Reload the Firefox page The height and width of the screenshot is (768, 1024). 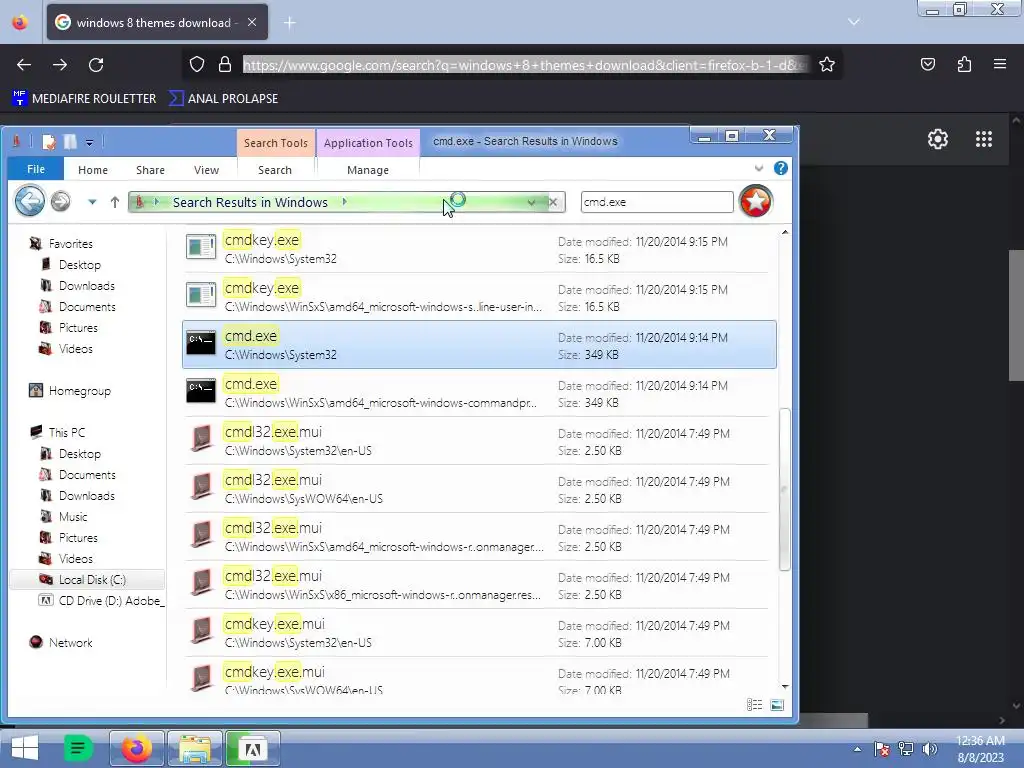[96, 65]
